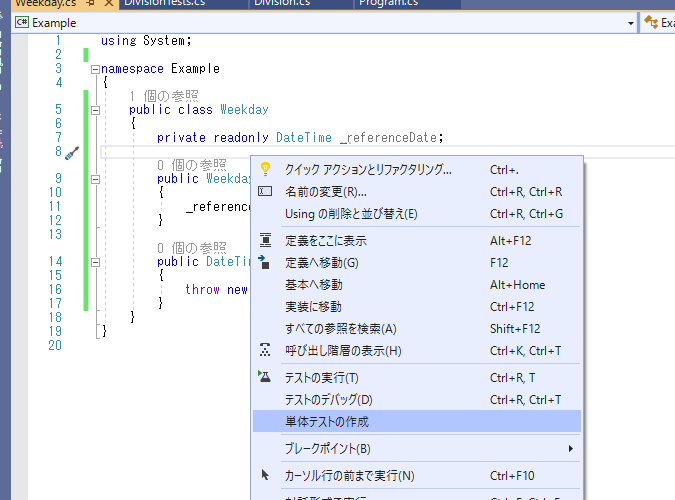Click the screwdriver quick action icon on line 8
The height and width of the screenshot is (500, 675).
coord(72,153)
